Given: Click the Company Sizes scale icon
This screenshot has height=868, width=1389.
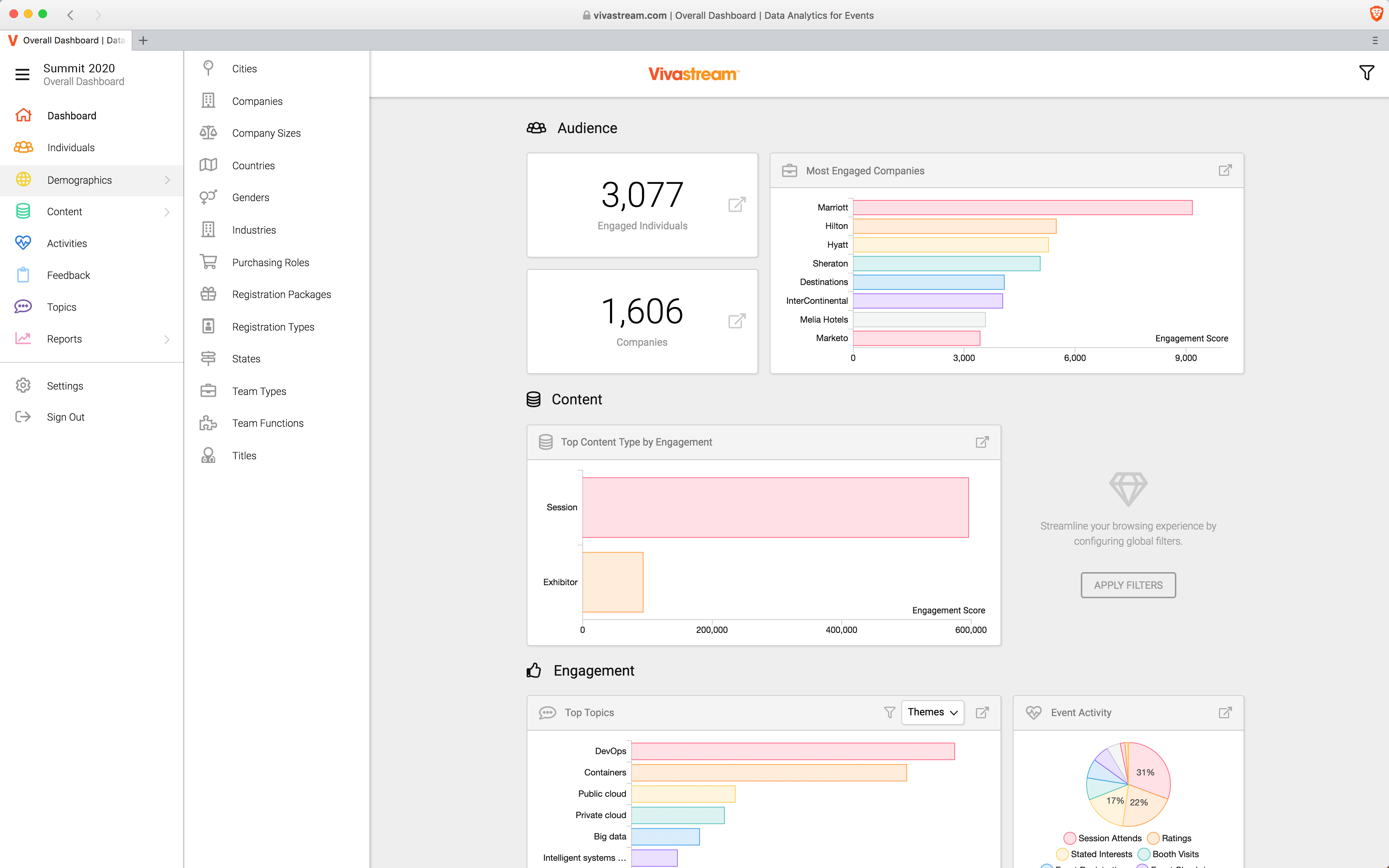Looking at the screenshot, I should [208, 133].
